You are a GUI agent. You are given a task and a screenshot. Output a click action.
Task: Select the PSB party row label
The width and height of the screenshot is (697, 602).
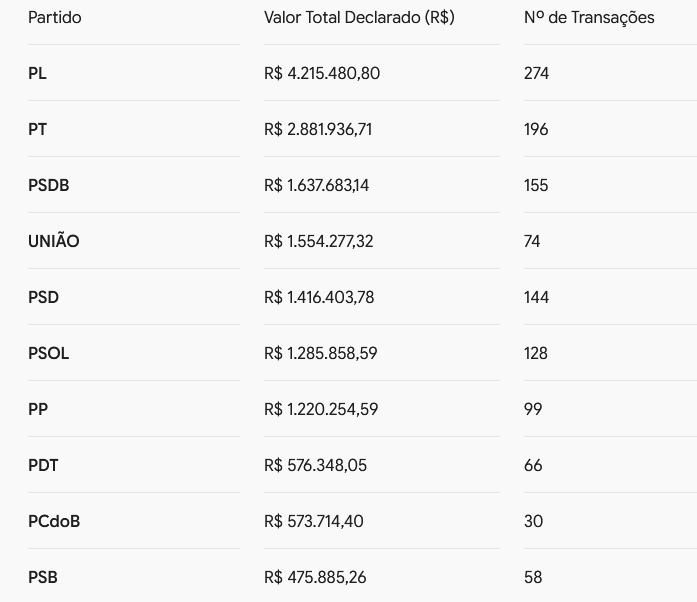tap(43, 578)
